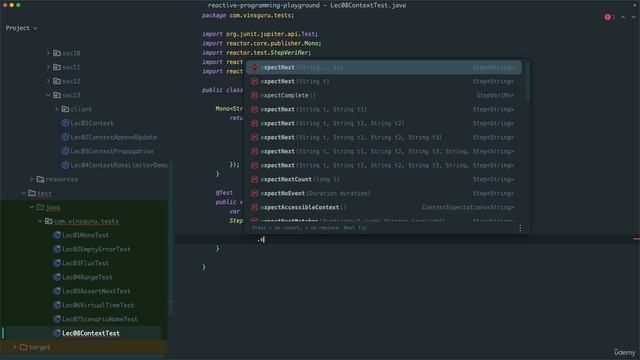Viewport: 640px width, 360px height.
Task: Expand the sec11 package node
Action: point(48,67)
